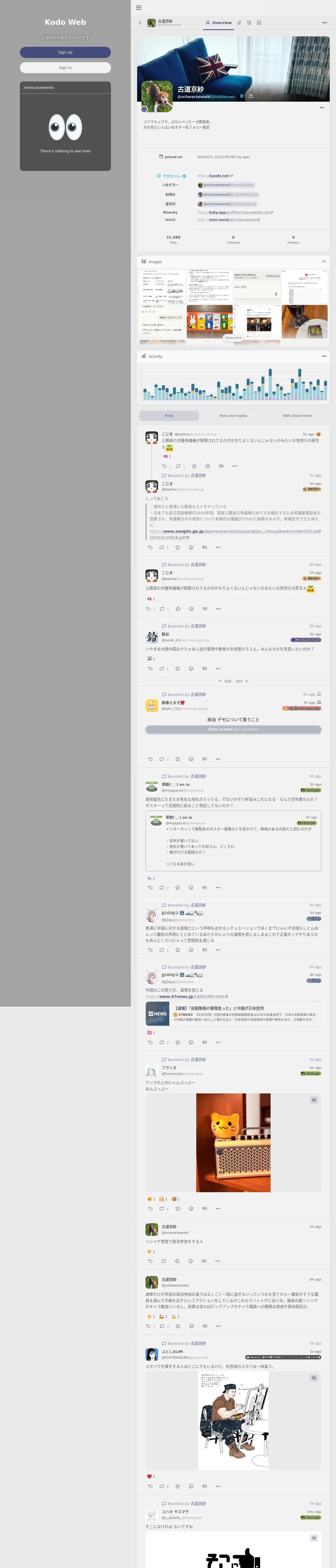Viewport: 336px width, 1568px height.
Task: Open the Miffy shop image thumbnail
Action: (x=210, y=322)
